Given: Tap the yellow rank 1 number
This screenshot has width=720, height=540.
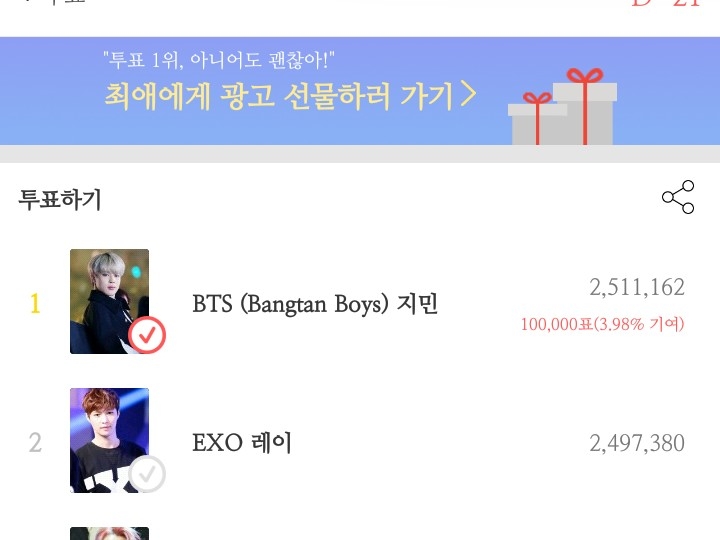Looking at the screenshot, I should (35, 304).
